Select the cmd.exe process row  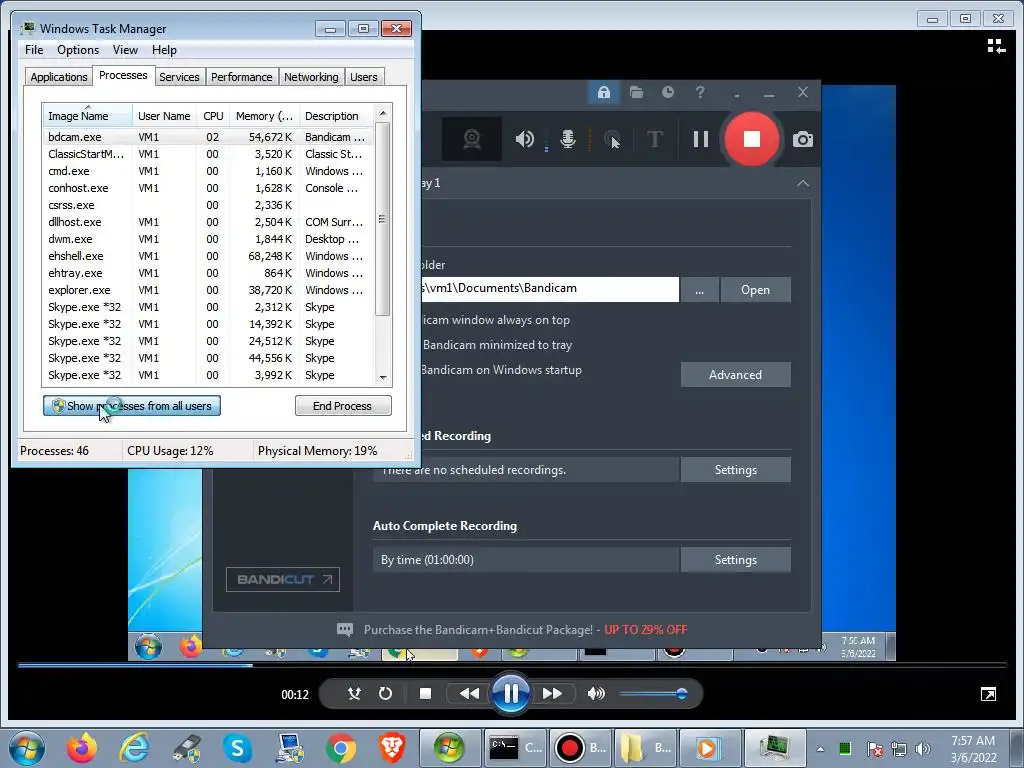pyautogui.click(x=208, y=171)
